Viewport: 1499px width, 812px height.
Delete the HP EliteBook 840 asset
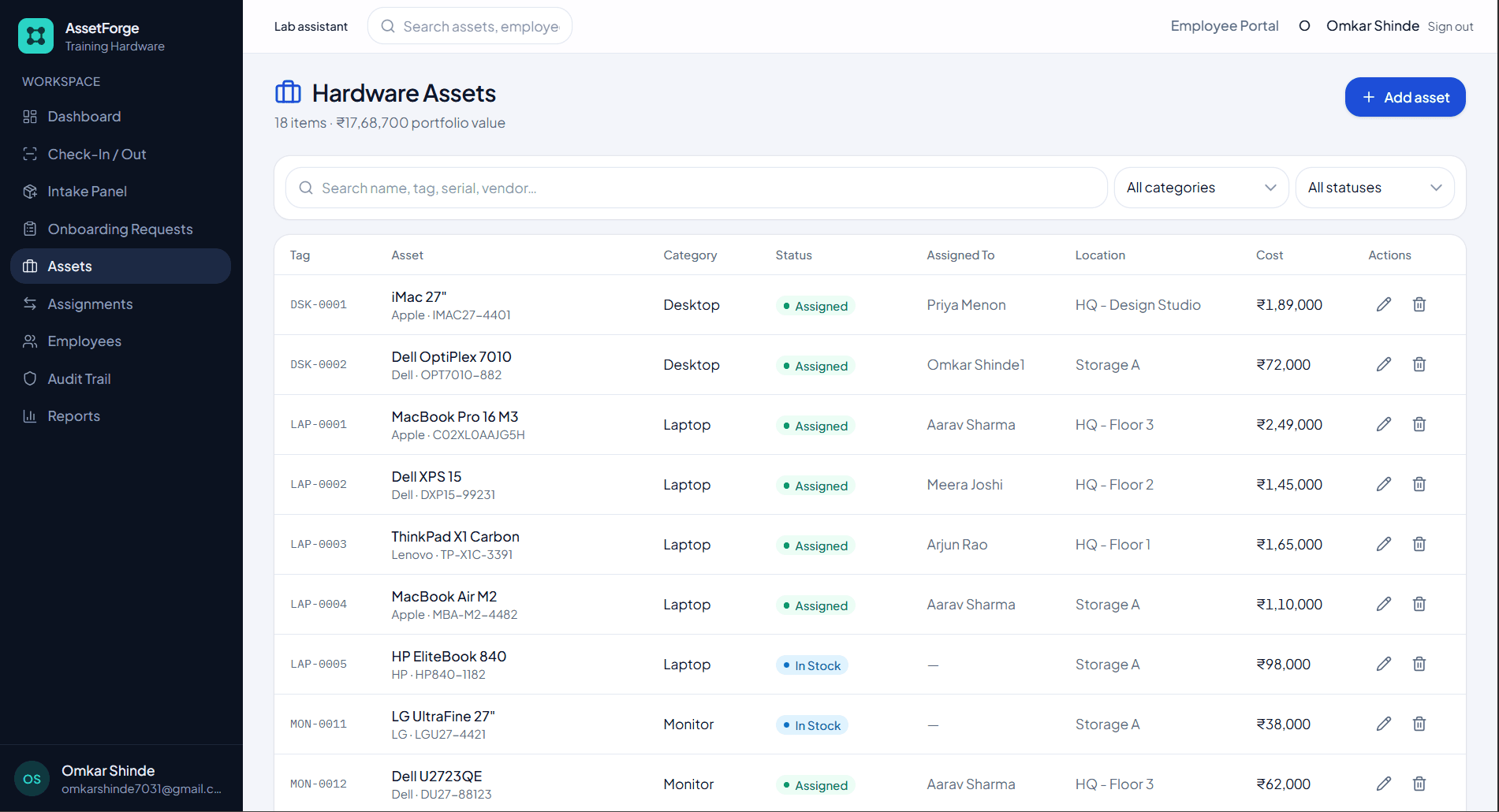[x=1419, y=664]
